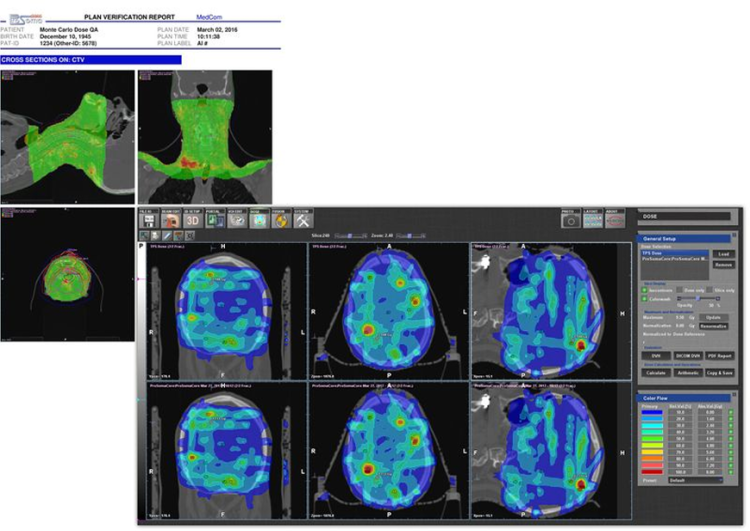Select the top-middle TPS Dose axial view
The height and width of the screenshot is (531, 750).
click(x=388, y=311)
